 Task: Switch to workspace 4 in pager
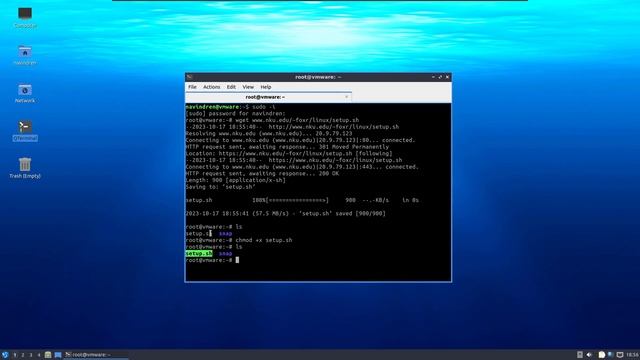coord(39,355)
